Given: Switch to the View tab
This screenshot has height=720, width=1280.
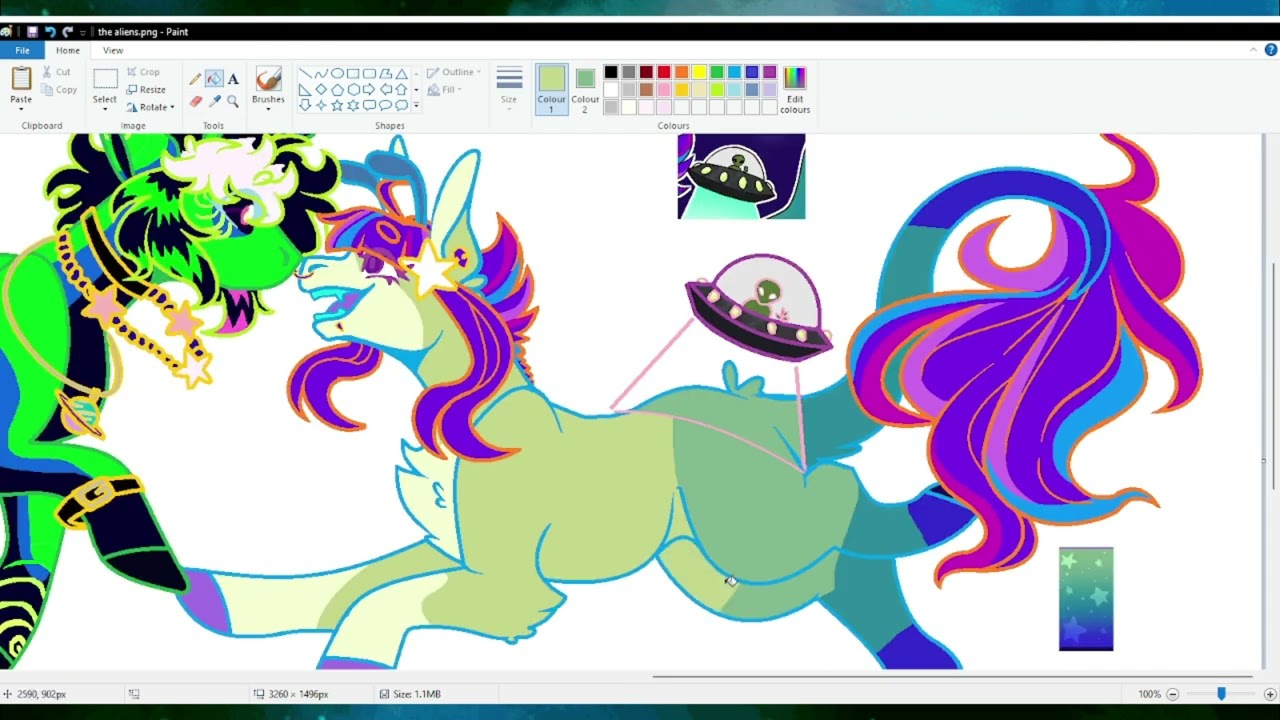Looking at the screenshot, I should pos(113,50).
